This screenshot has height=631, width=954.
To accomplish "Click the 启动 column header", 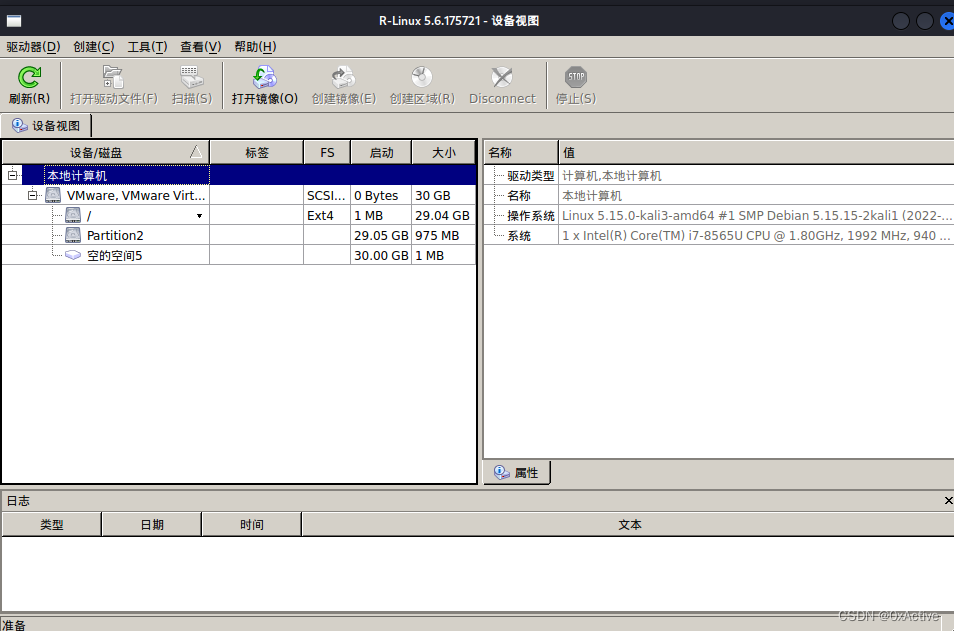I will click(381, 153).
